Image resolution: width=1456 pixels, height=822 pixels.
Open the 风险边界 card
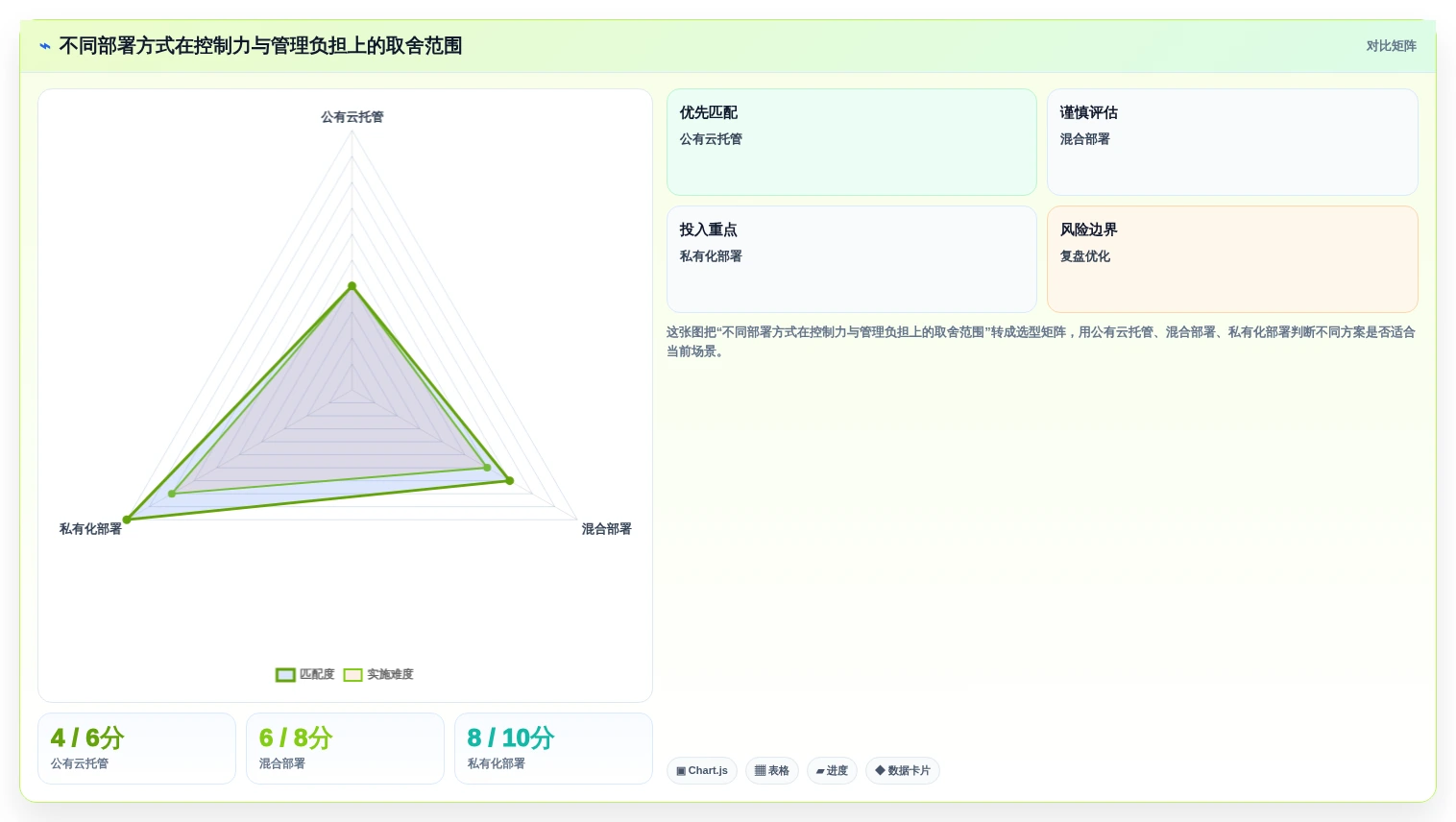coord(1232,259)
